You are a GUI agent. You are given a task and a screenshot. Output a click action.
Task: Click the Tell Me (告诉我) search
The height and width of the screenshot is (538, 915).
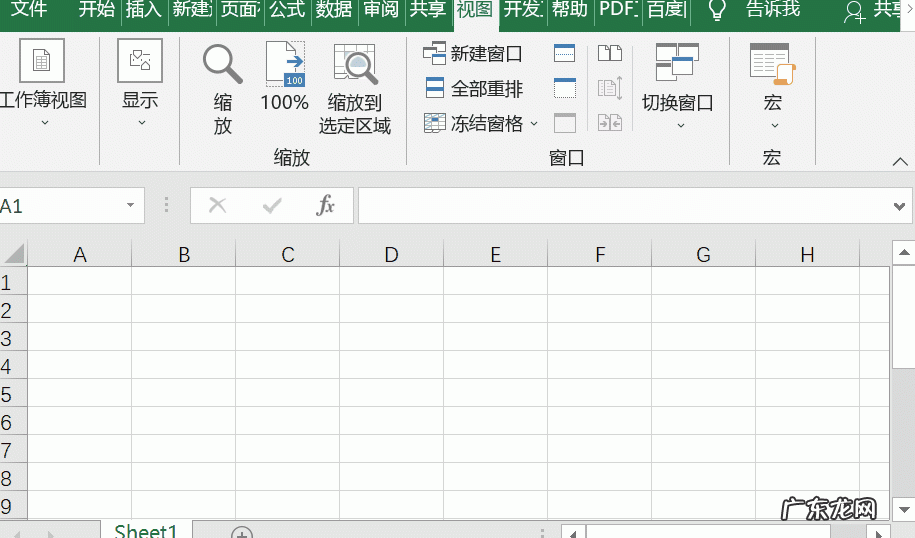point(772,10)
